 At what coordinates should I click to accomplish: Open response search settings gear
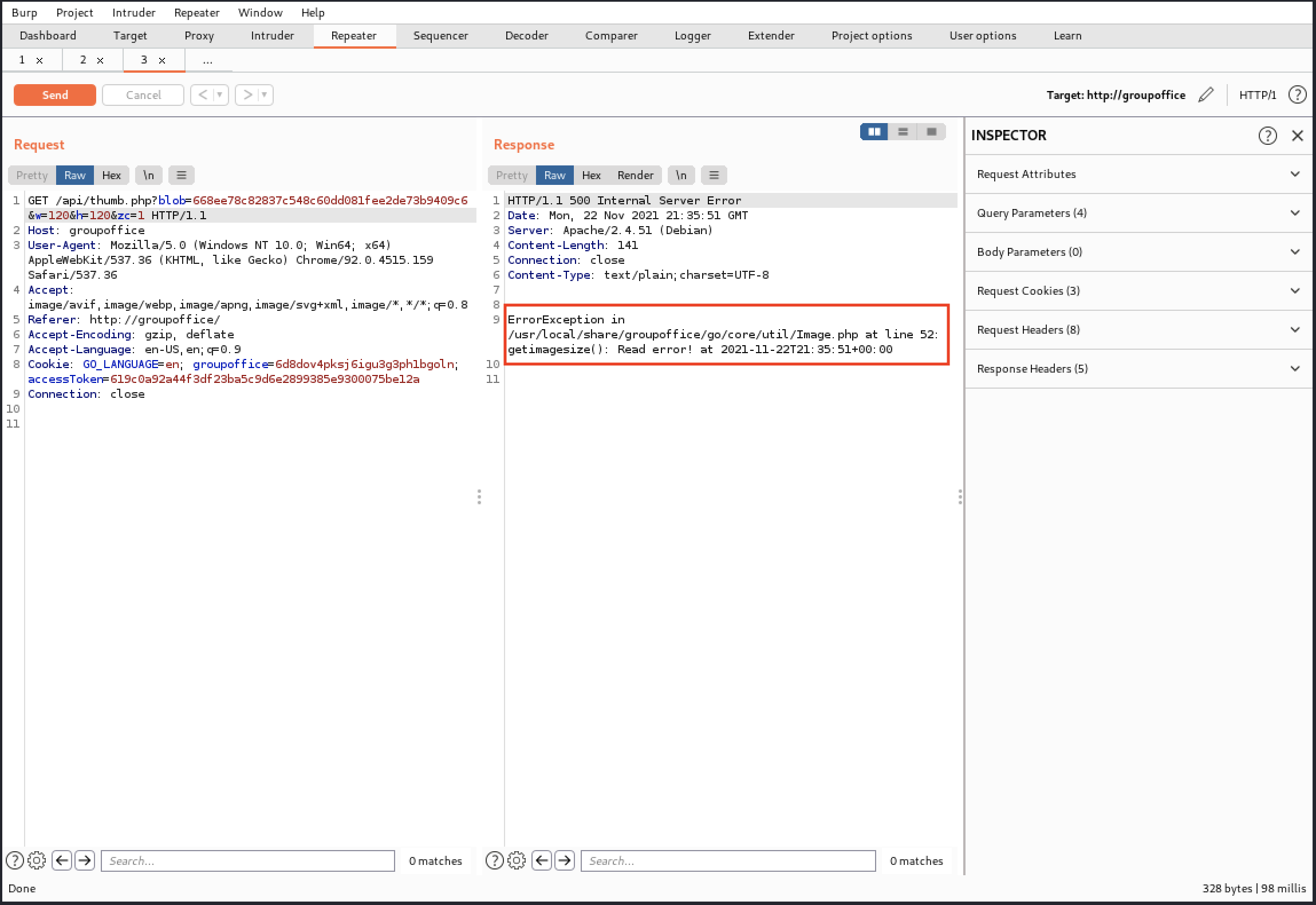click(x=517, y=860)
